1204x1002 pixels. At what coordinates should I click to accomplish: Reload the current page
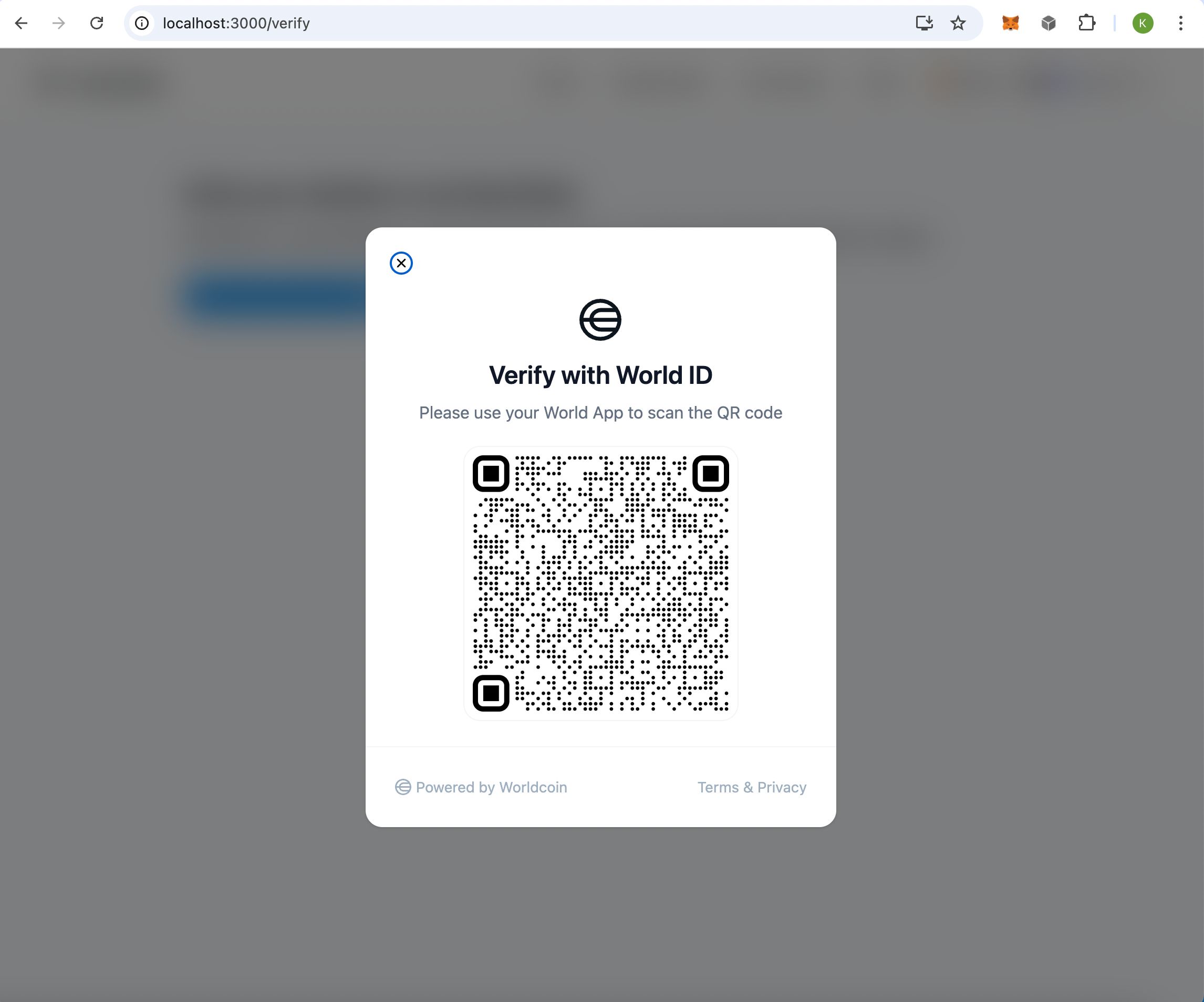click(x=97, y=23)
